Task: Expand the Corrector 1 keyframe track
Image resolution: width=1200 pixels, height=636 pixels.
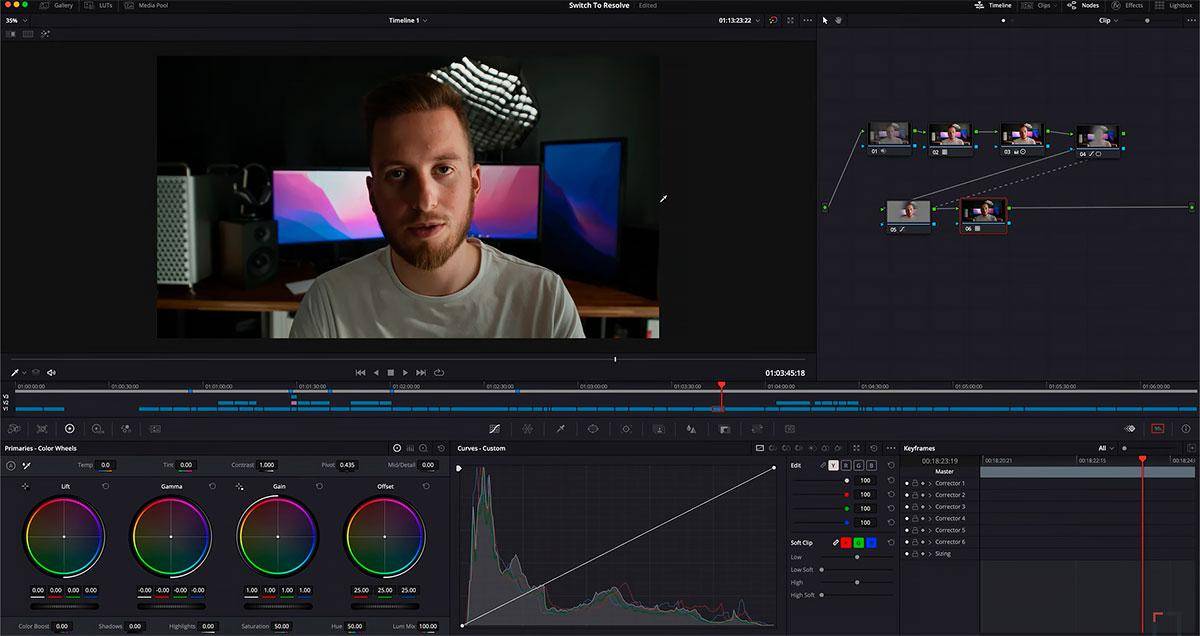Action: click(x=929, y=483)
